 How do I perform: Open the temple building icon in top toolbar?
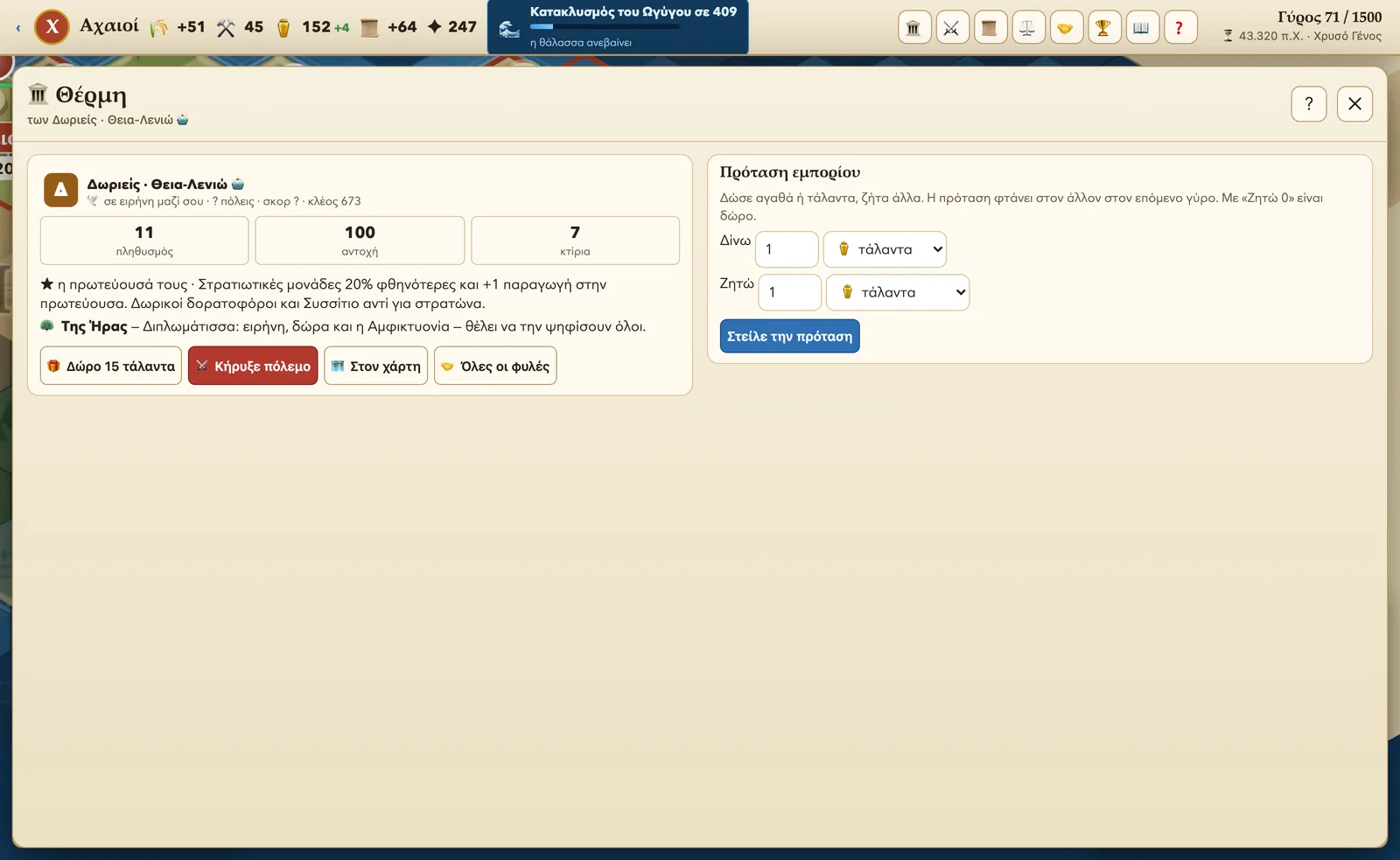pos(913,28)
